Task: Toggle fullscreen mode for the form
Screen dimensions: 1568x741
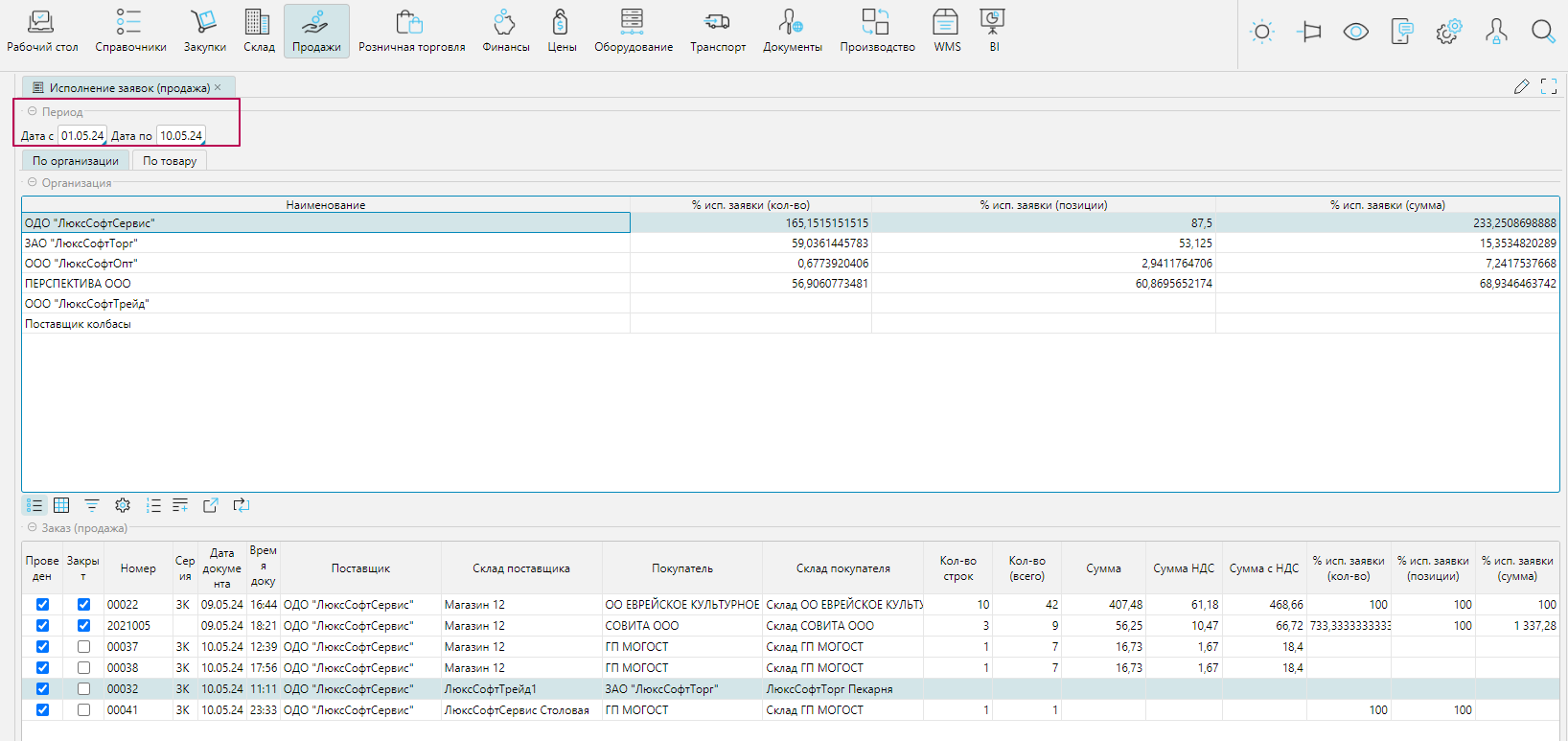Action: [1549, 87]
